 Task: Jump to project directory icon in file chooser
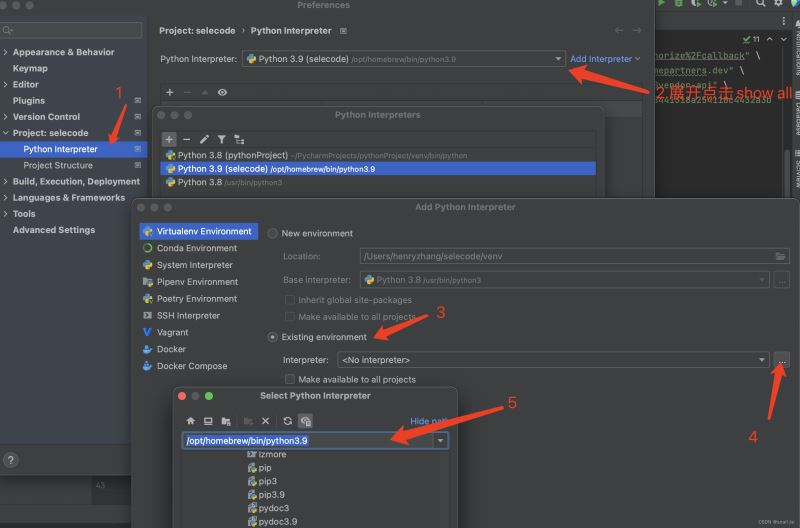click(226, 421)
